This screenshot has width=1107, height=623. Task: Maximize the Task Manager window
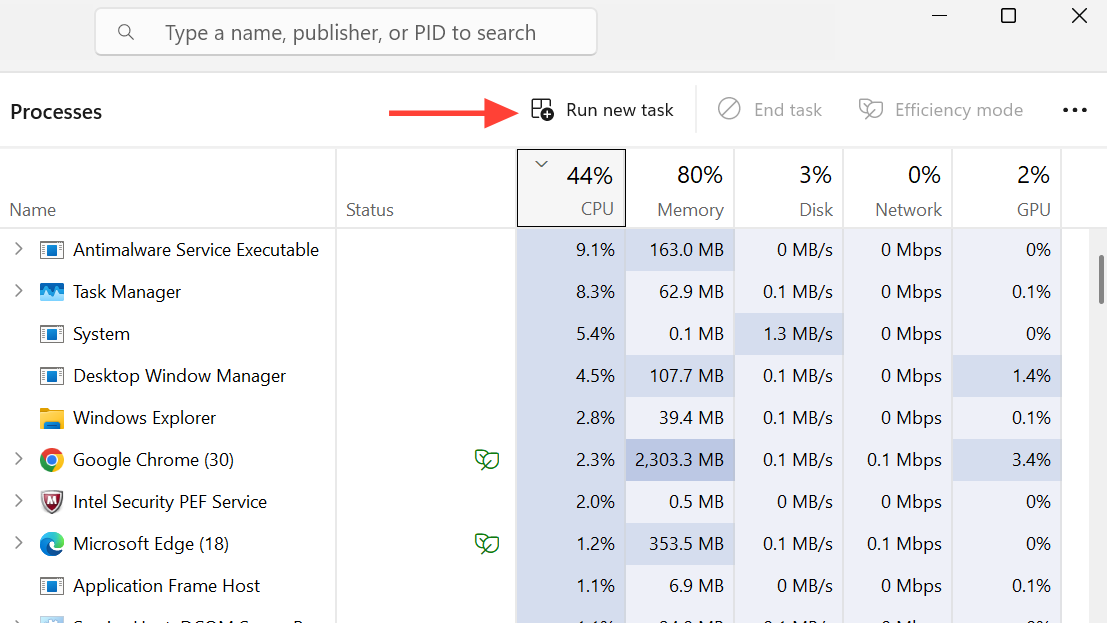click(1008, 16)
